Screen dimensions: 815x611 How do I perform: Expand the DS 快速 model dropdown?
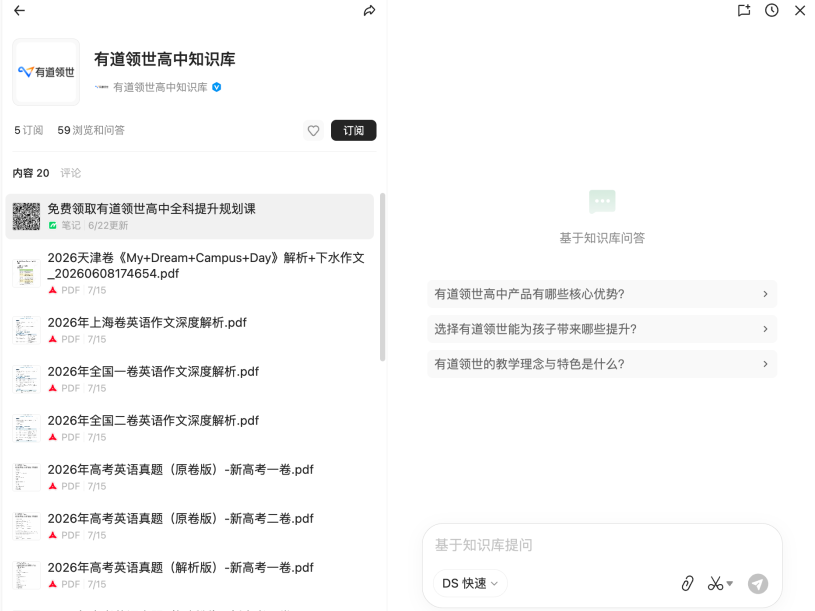click(470, 583)
